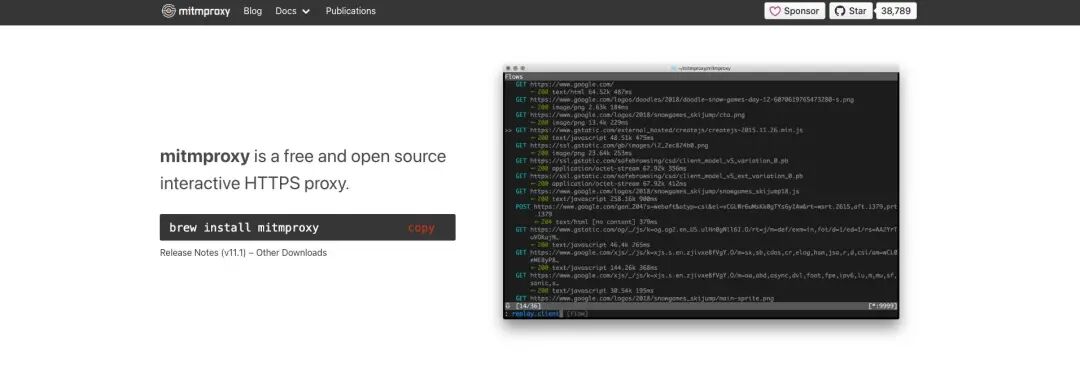1080x375 pixels.
Task: Select the brew install mitmproxy command text
Action: click(x=244, y=227)
